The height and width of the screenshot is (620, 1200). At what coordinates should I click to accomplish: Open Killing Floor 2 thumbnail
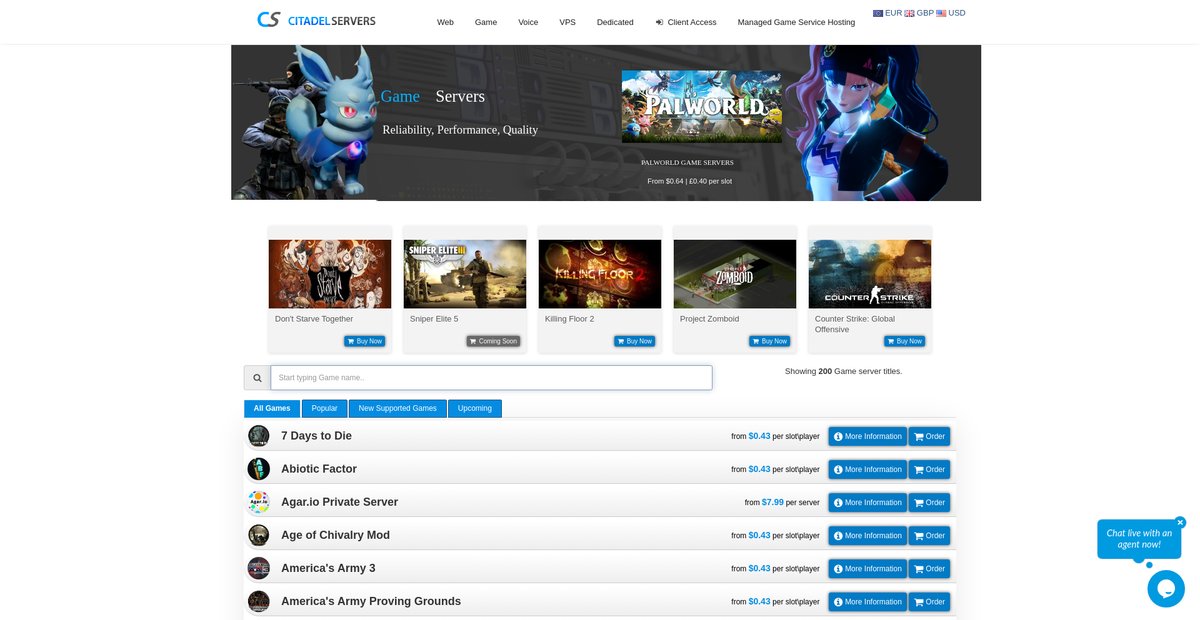click(x=600, y=274)
